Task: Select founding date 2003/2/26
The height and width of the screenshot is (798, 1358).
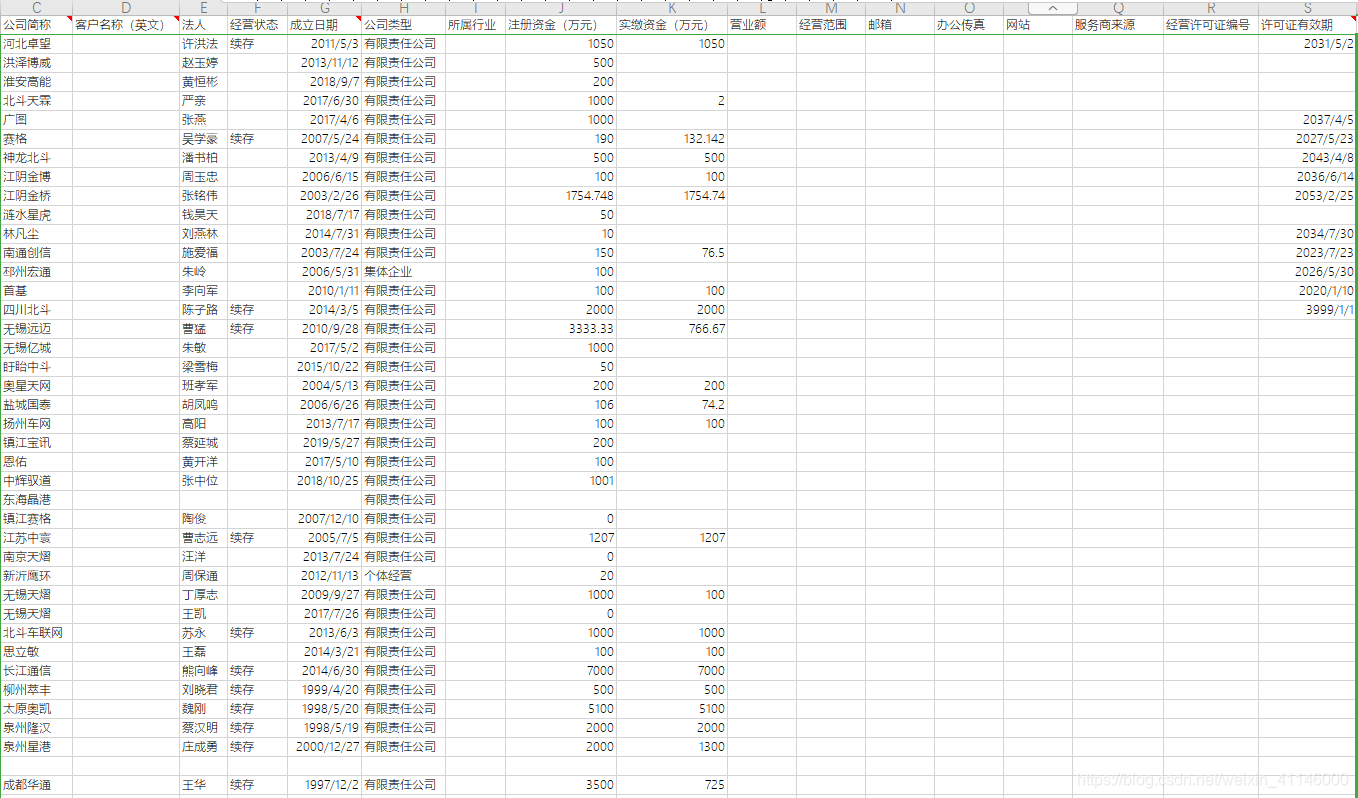Action: click(324, 195)
